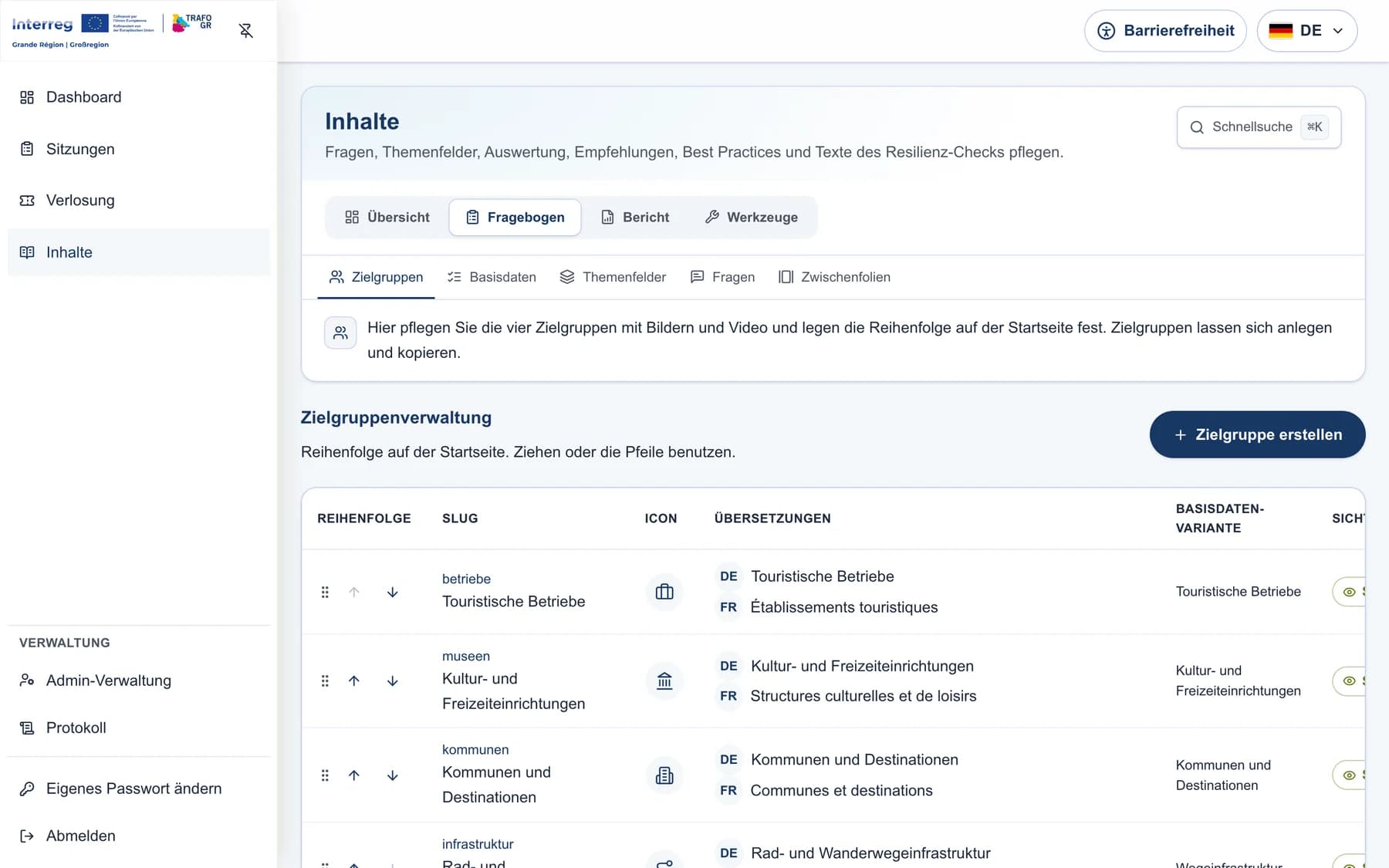Image resolution: width=1389 pixels, height=868 pixels.
Task: Move museen row down with arrow
Action: coord(392,681)
